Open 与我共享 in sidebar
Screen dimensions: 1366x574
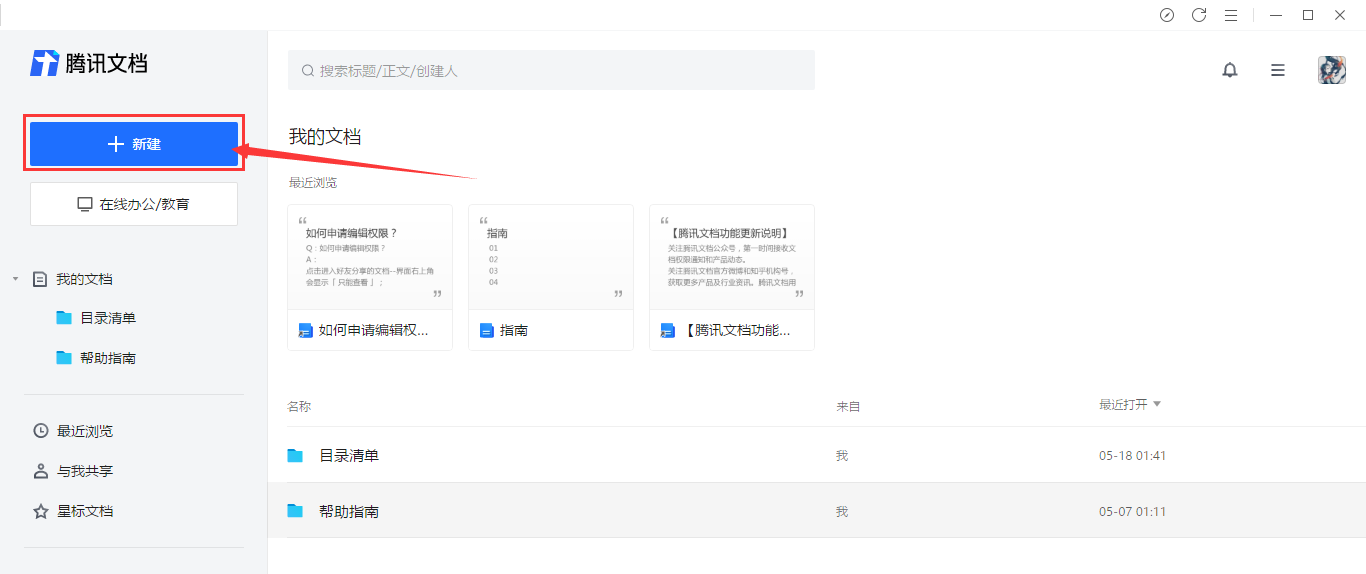pyautogui.click(x=84, y=471)
